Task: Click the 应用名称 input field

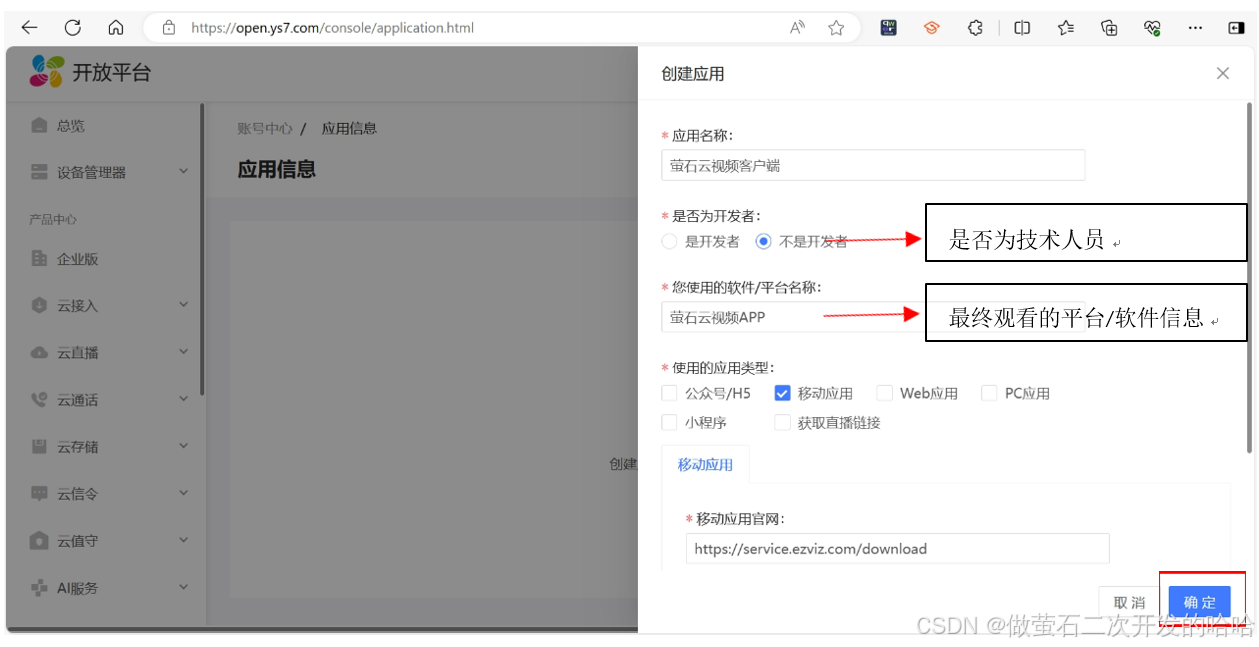Action: (x=873, y=165)
